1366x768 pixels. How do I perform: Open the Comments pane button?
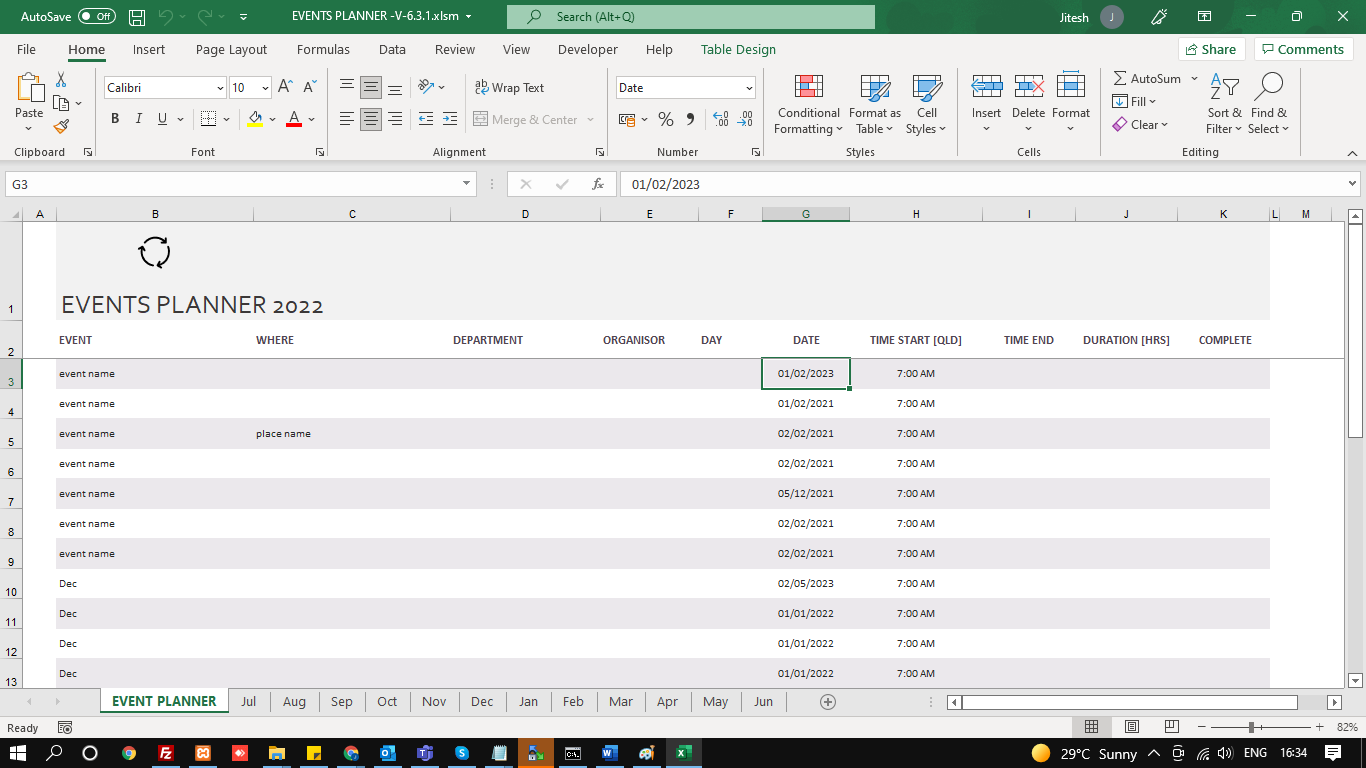(x=1303, y=50)
